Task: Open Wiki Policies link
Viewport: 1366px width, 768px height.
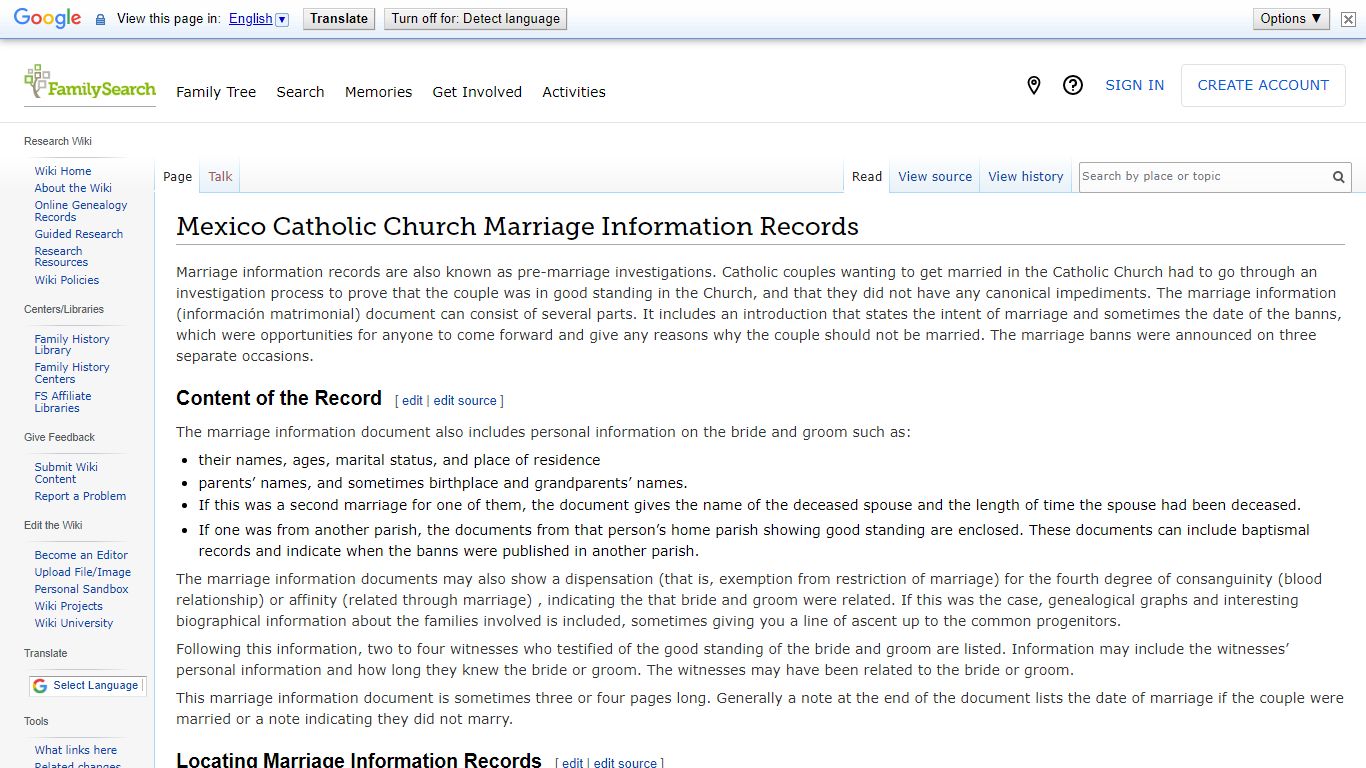Action: pyautogui.click(x=67, y=280)
